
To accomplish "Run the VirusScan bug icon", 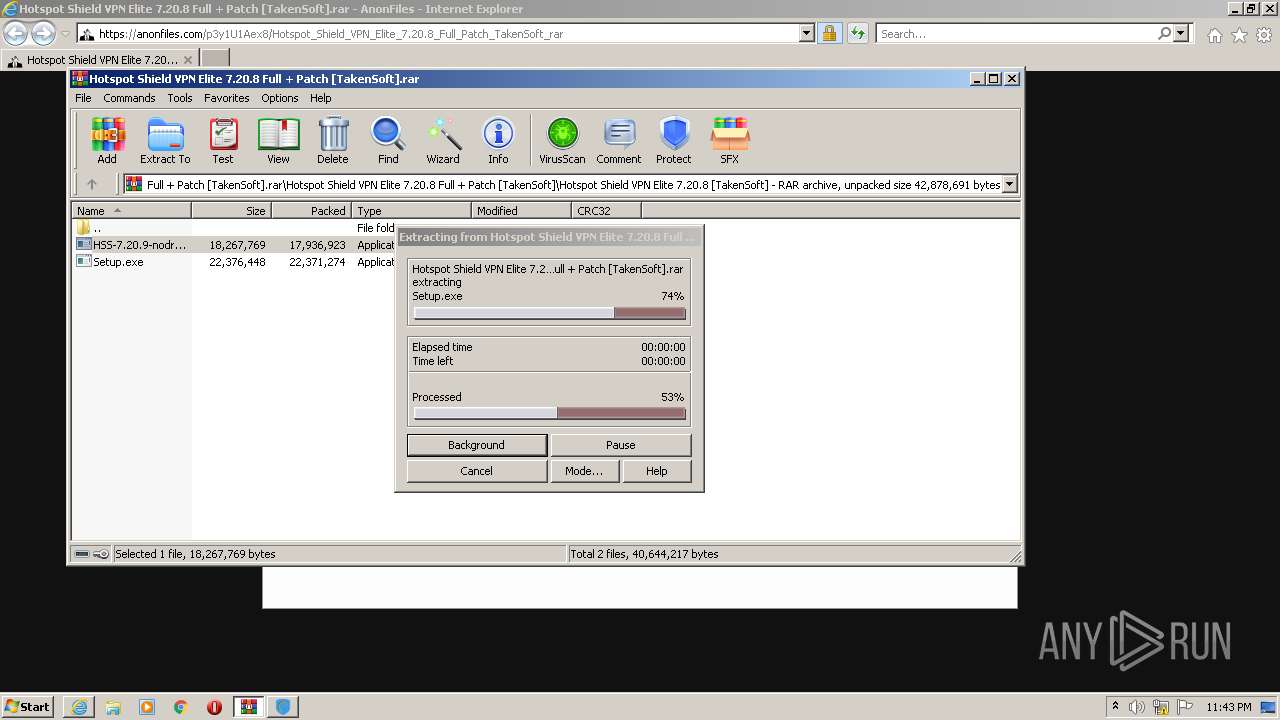I will pos(562,140).
